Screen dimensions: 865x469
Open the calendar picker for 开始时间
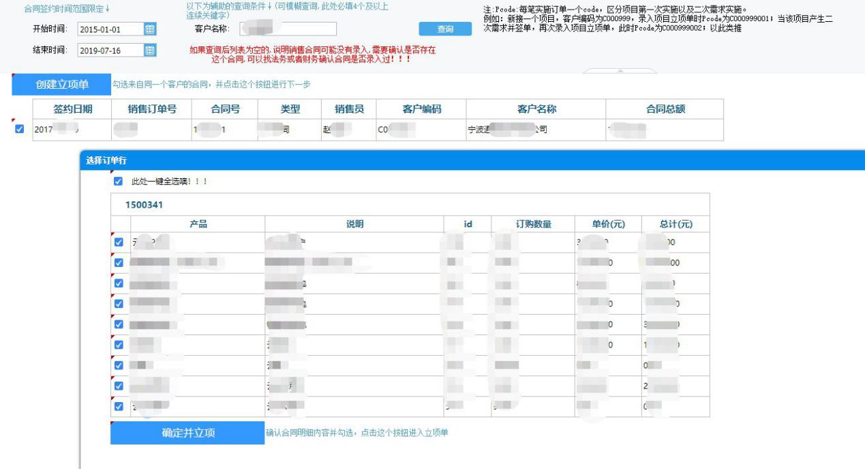150,29
